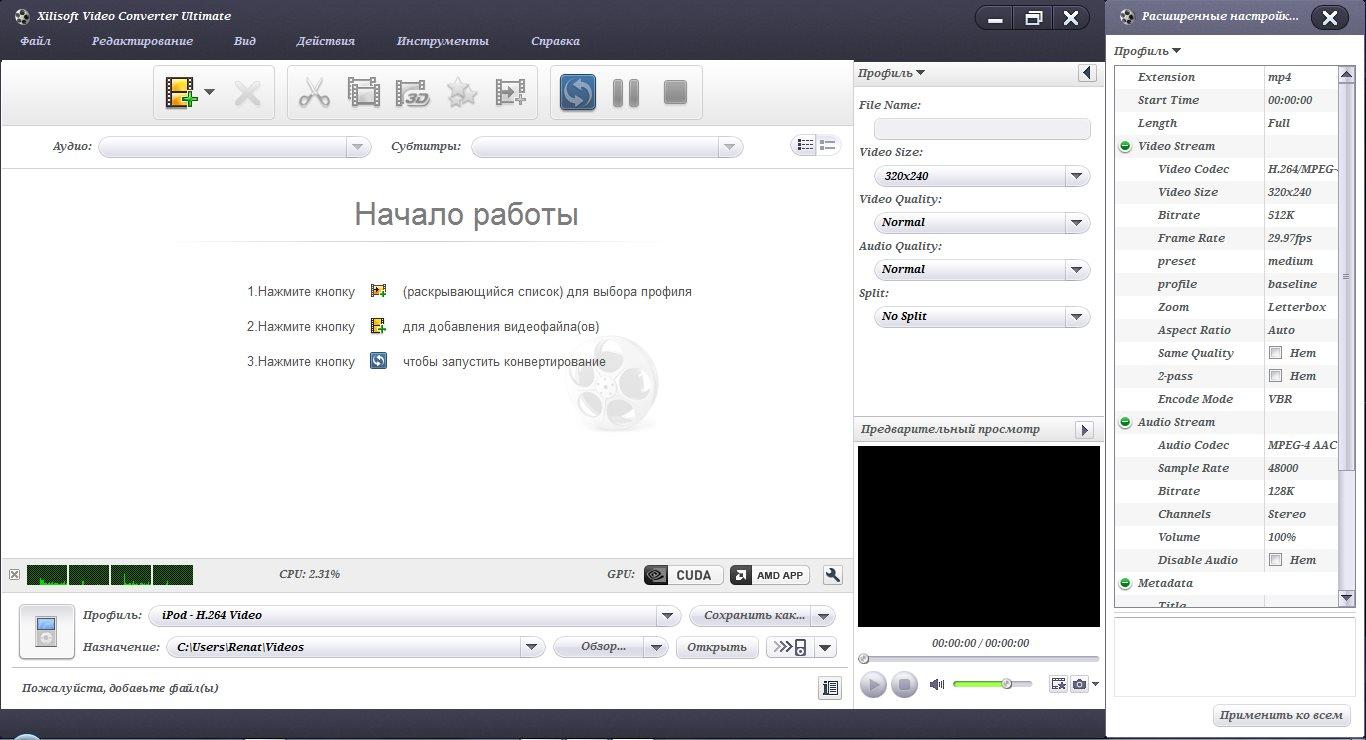Mute the preview speaker icon
The height and width of the screenshot is (740, 1366).
(937, 684)
